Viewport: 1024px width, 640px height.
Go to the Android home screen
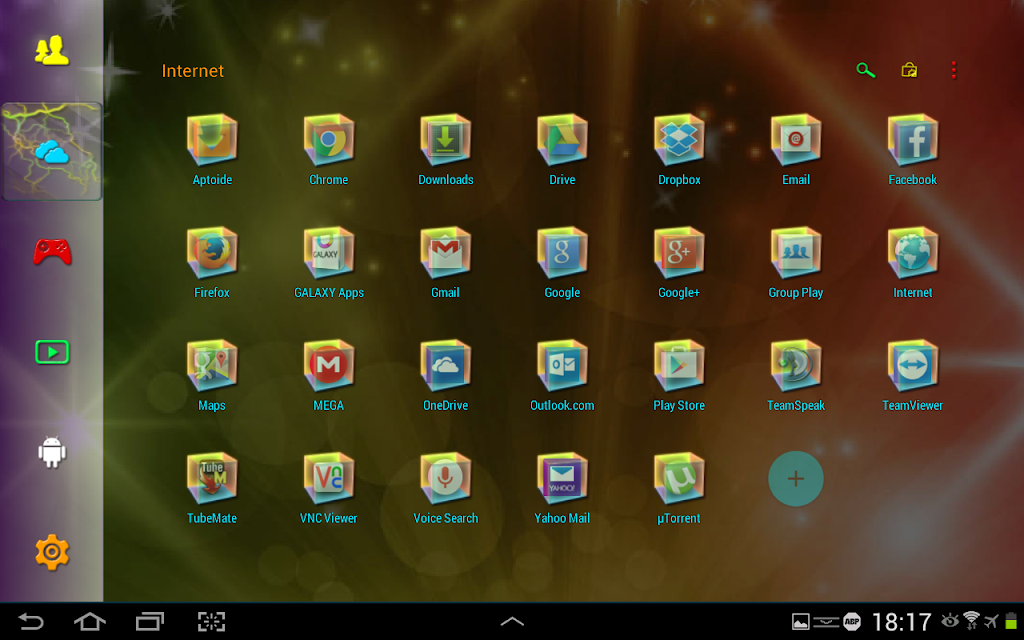90,621
